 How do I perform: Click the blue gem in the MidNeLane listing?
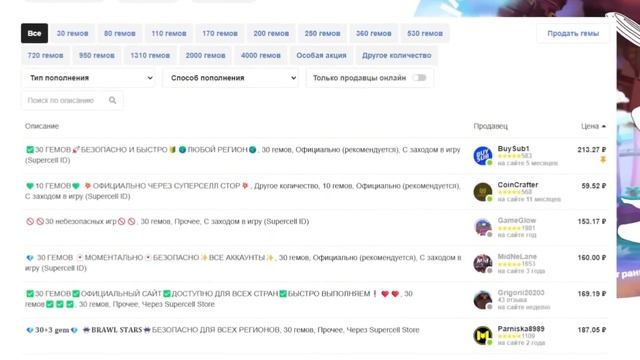point(30,258)
